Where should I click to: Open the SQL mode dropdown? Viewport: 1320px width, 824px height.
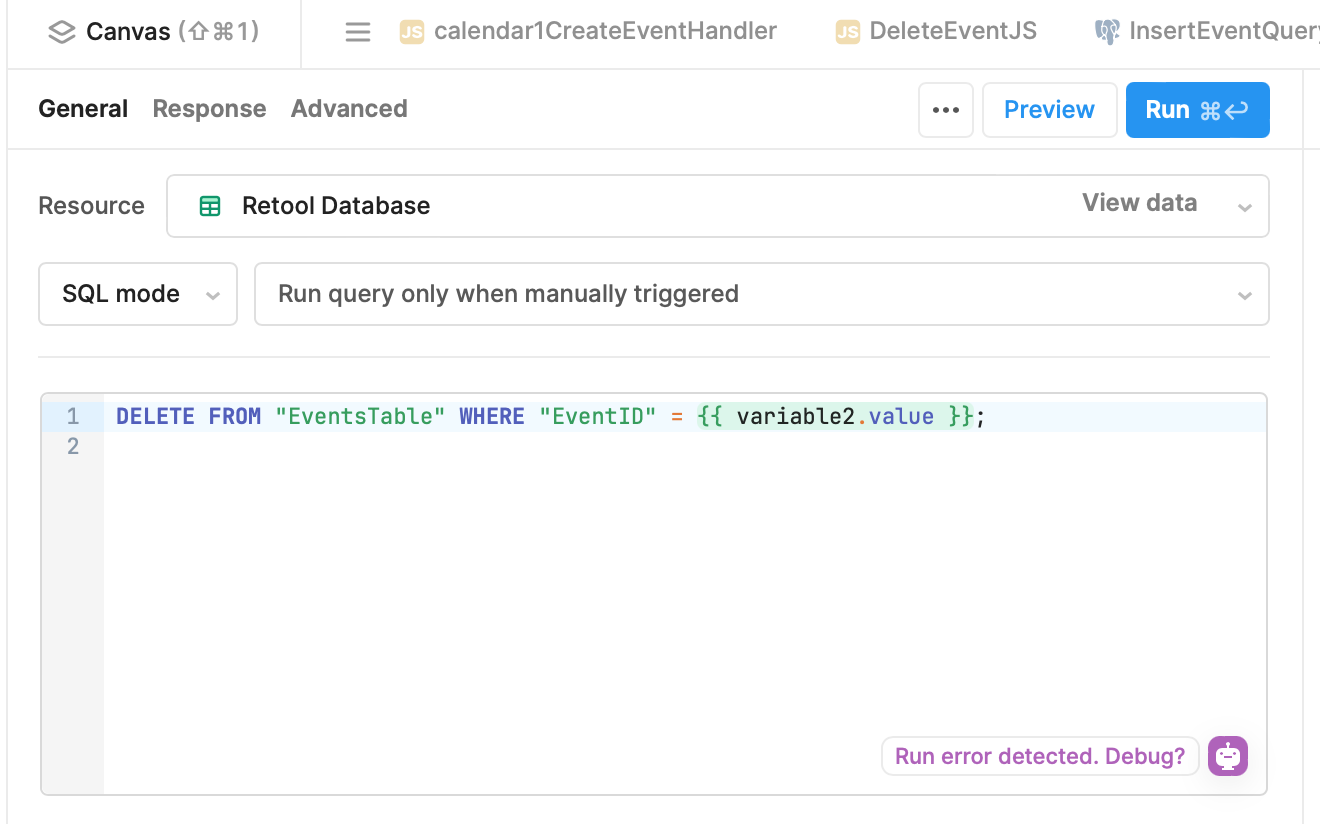coord(138,294)
